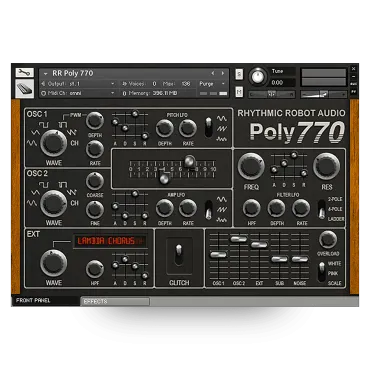Click the LAMBDA CHORUS red display

110,241
